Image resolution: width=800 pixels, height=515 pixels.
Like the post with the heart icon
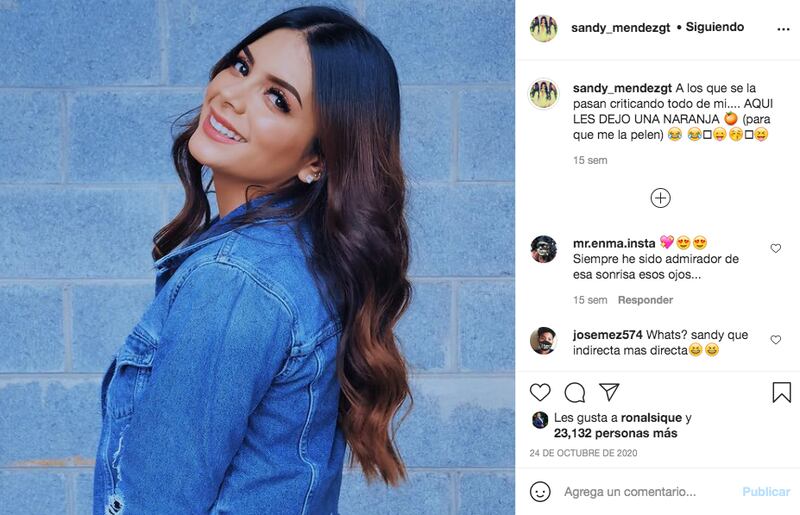[540, 392]
